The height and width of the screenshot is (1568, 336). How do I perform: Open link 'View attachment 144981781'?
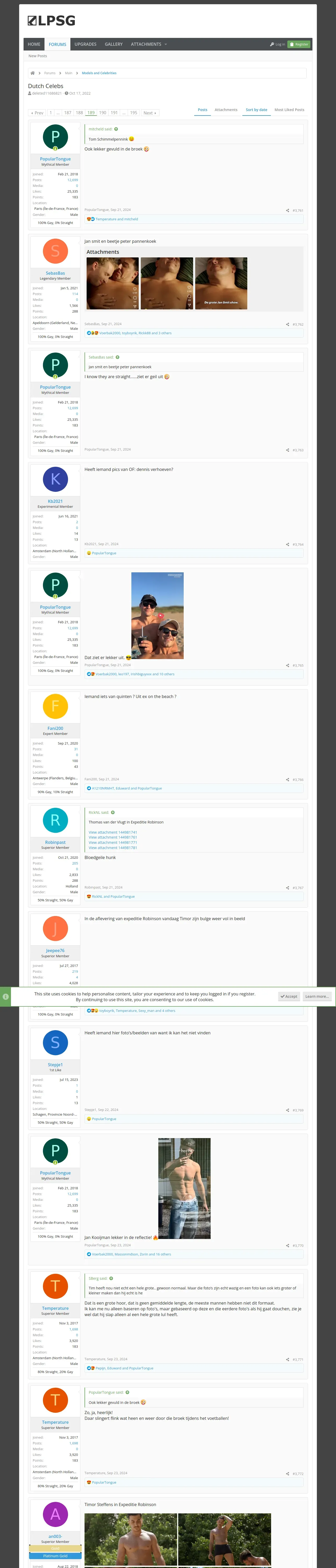[113, 848]
